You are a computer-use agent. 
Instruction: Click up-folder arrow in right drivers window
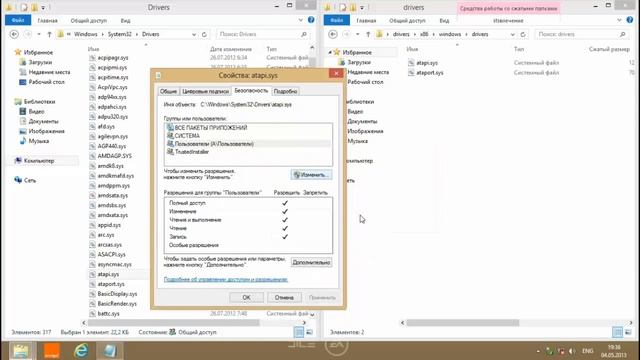tap(368, 34)
